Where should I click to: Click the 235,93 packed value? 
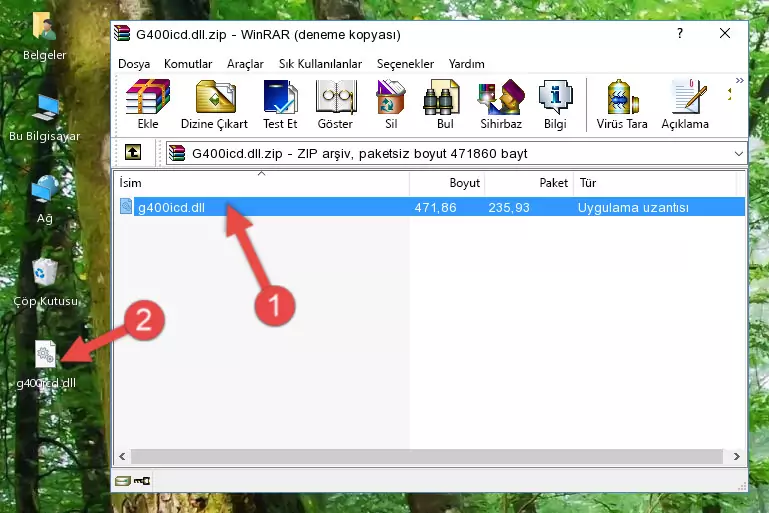pyautogui.click(x=509, y=207)
